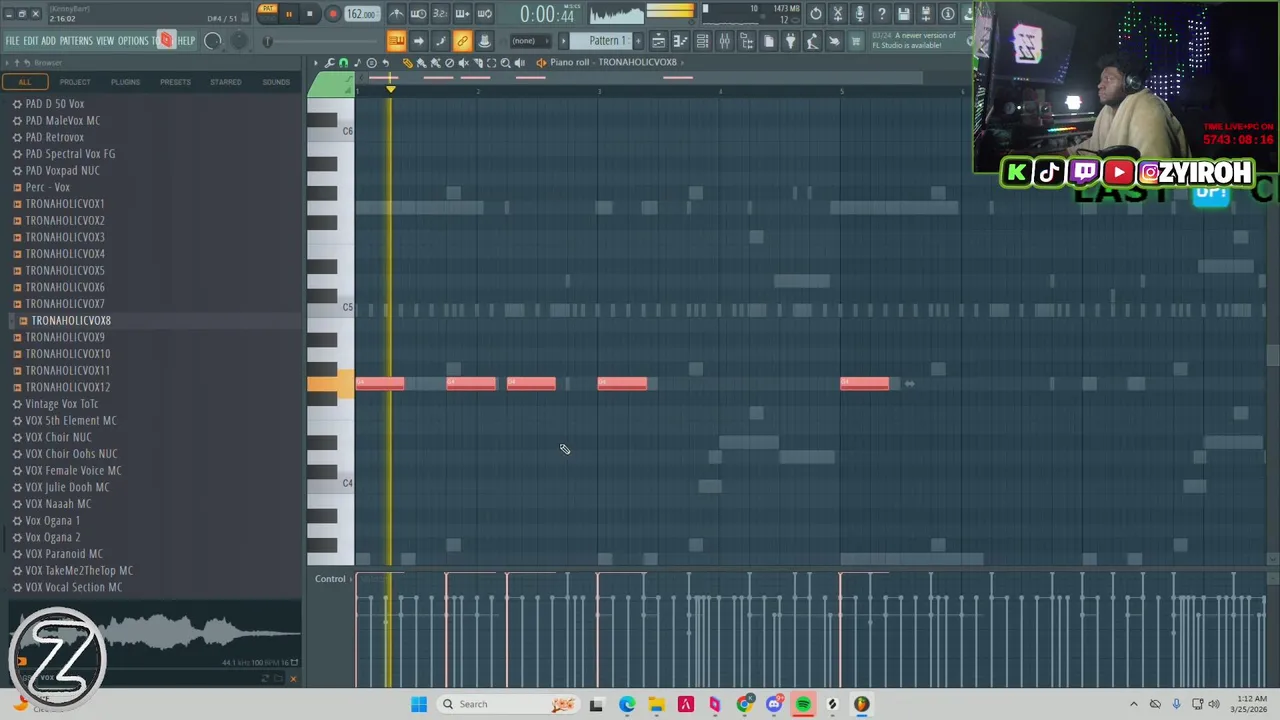This screenshot has height=720, width=1280.
Task: Switch to the STARRED browser tab
Action: tap(225, 82)
